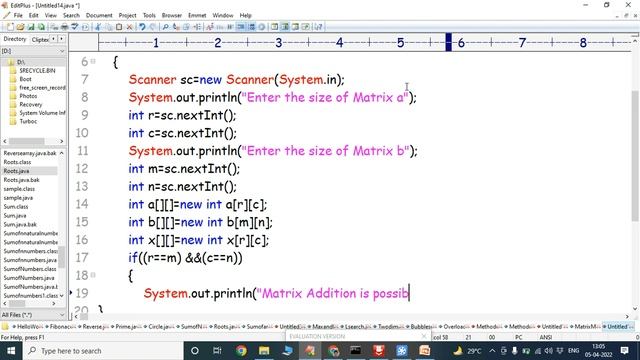640x360 pixels.
Task: Close the EVALUATION VERSION notice
Action: [424, 336]
